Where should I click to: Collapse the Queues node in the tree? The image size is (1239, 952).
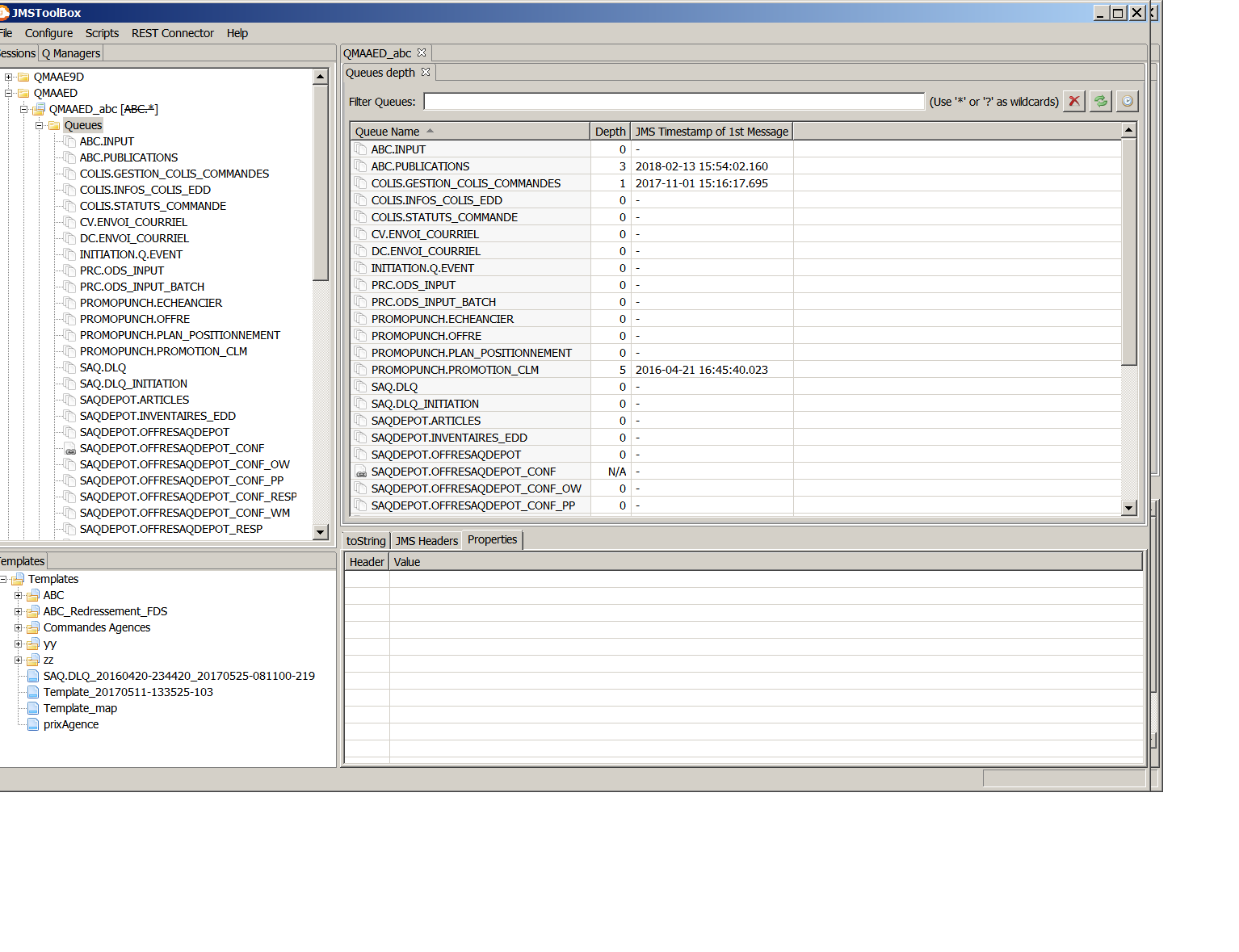point(39,125)
